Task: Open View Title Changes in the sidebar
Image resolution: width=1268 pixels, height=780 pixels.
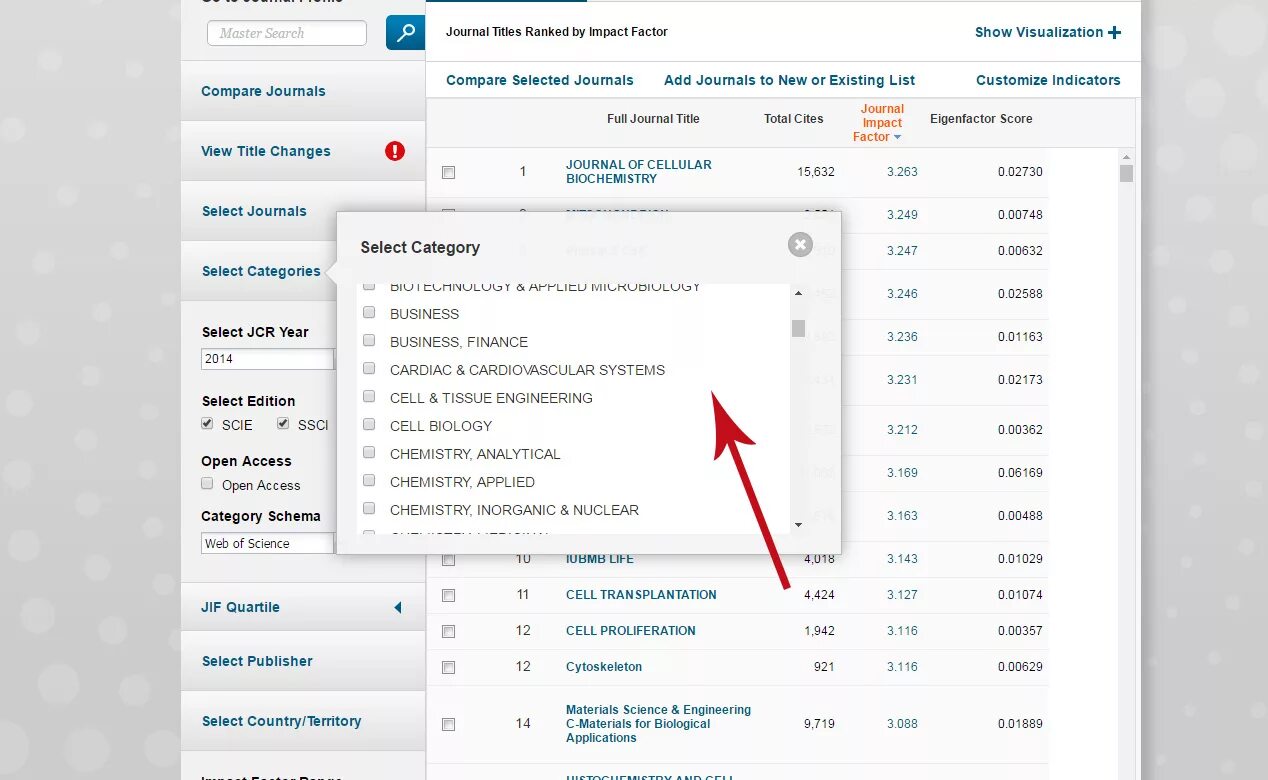Action: [265, 151]
